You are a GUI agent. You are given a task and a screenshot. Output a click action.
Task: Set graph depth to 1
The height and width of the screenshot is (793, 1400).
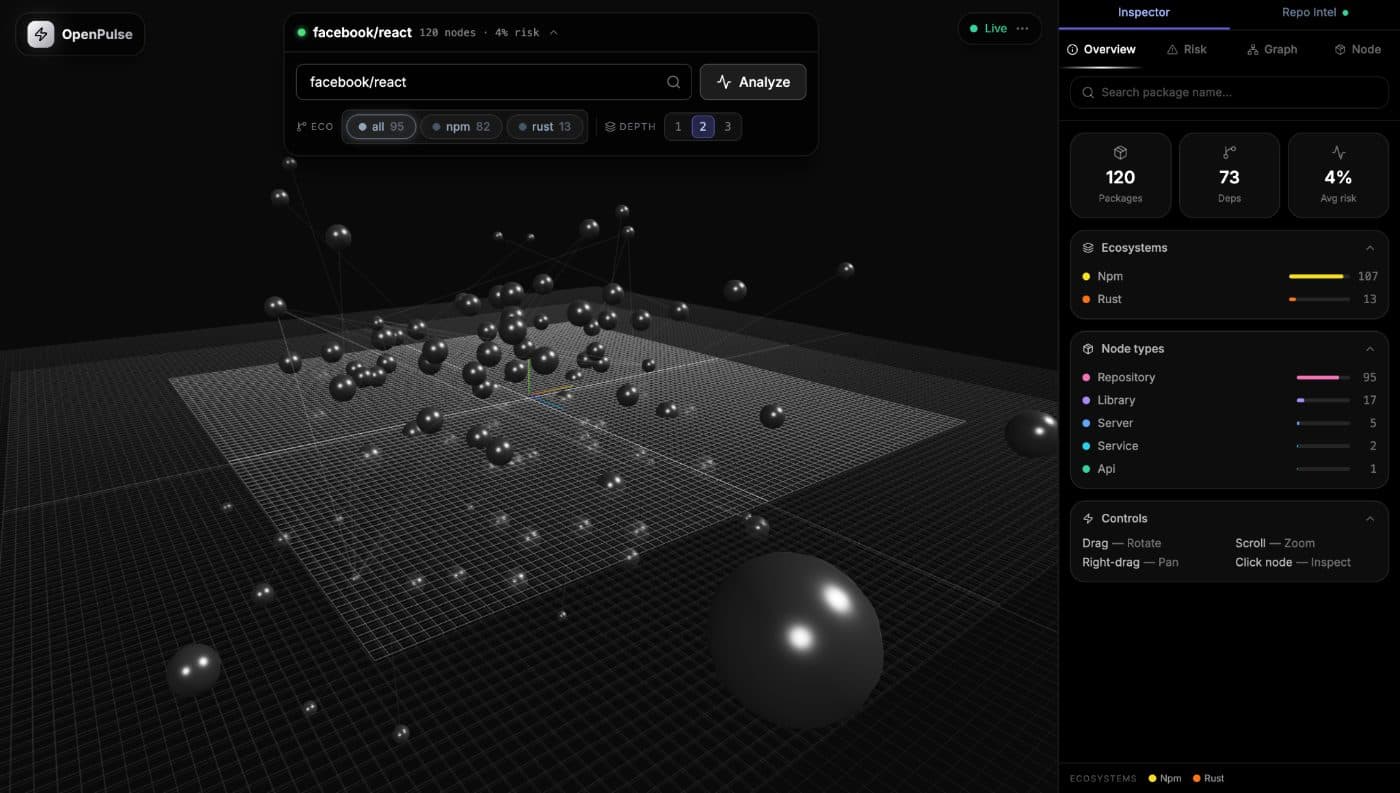678,127
